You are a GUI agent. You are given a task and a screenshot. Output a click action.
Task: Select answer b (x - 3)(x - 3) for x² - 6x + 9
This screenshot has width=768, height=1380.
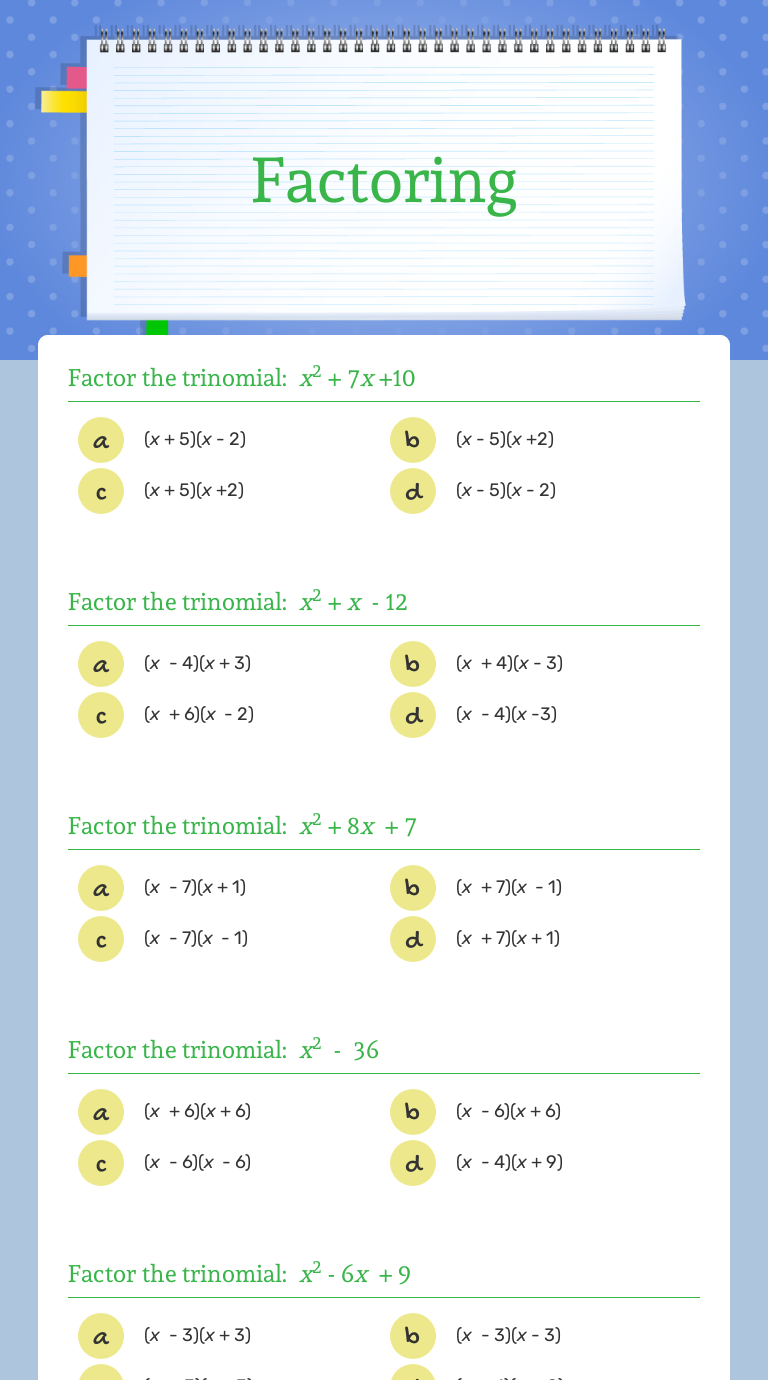point(413,1336)
